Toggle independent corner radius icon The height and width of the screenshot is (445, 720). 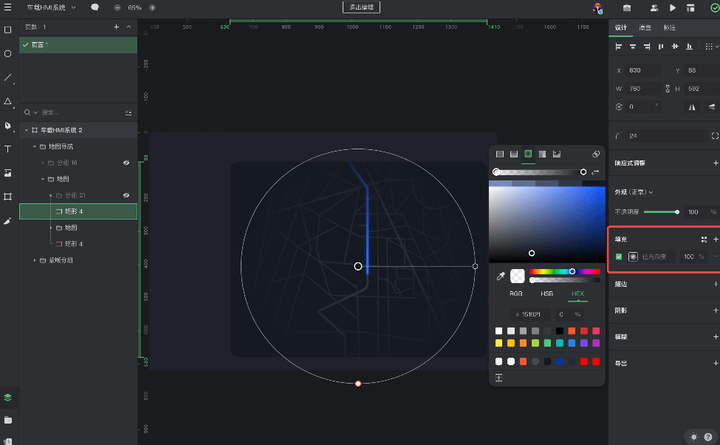(715, 136)
